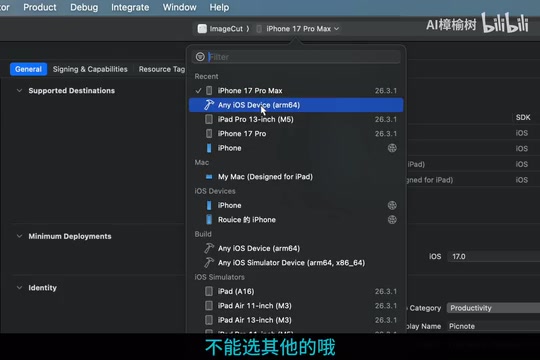Viewport: 540px width, 360px height.
Task: Collapse the Supported Destinations section
Action: (x=20, y=91)
